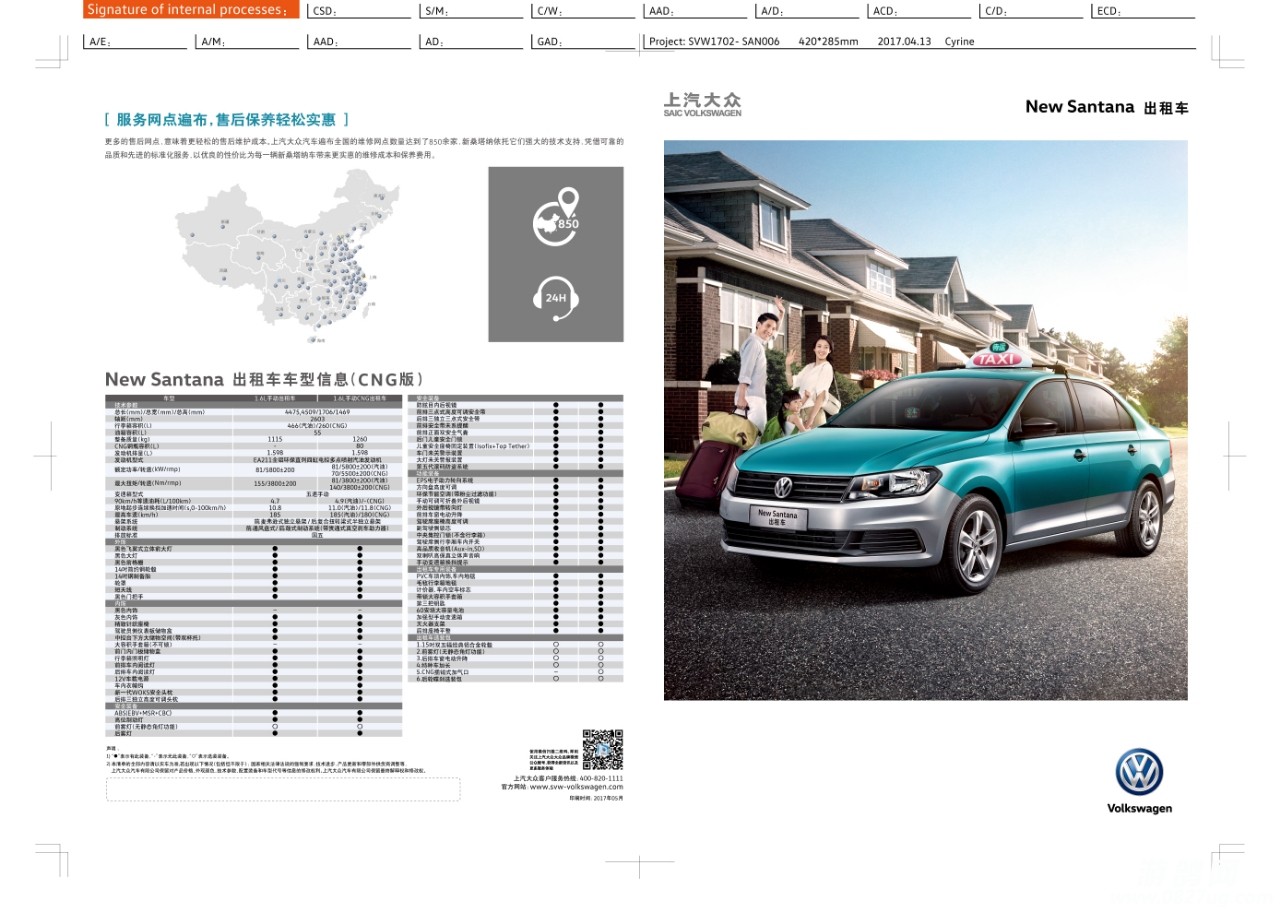Click the 'New Santana 出租车' title at top right
Image resolution: width=1280 pixels, height=912 pixels.
[1107, 107]
